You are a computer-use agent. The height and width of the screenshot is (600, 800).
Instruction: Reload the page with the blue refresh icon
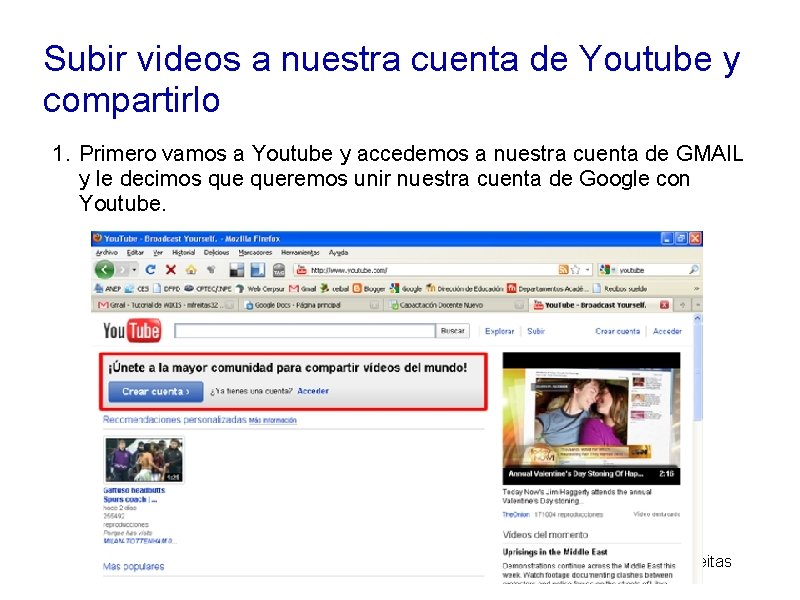coord(150,269)
